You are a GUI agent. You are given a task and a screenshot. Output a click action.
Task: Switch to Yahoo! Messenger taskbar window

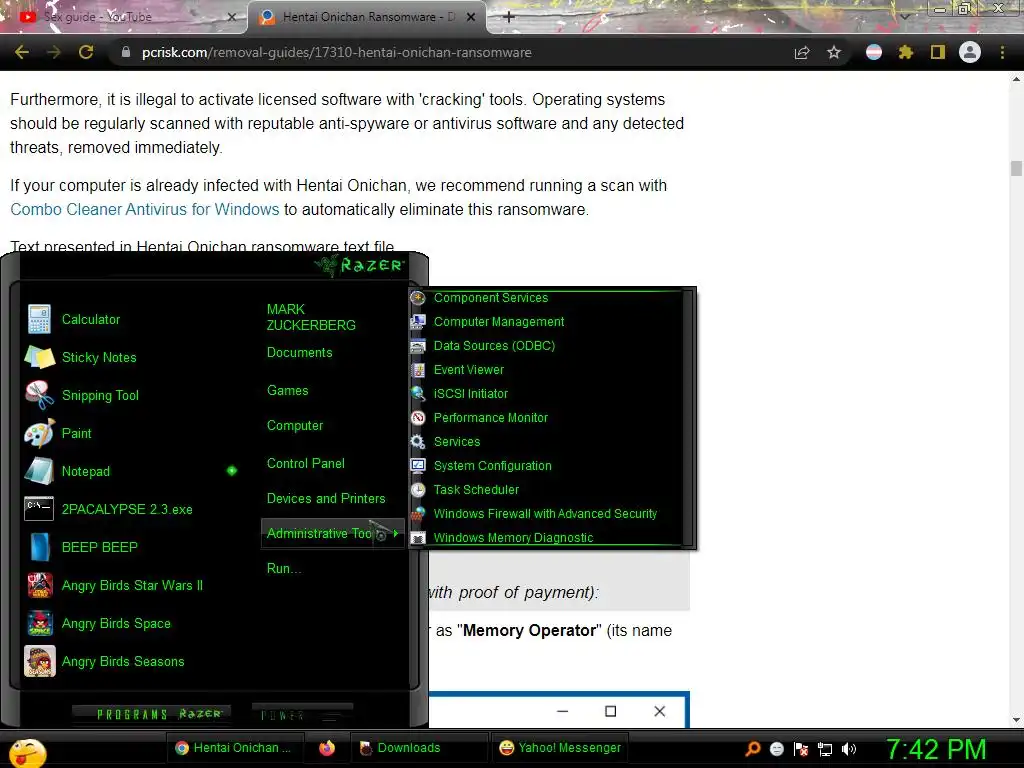point(560,748)
